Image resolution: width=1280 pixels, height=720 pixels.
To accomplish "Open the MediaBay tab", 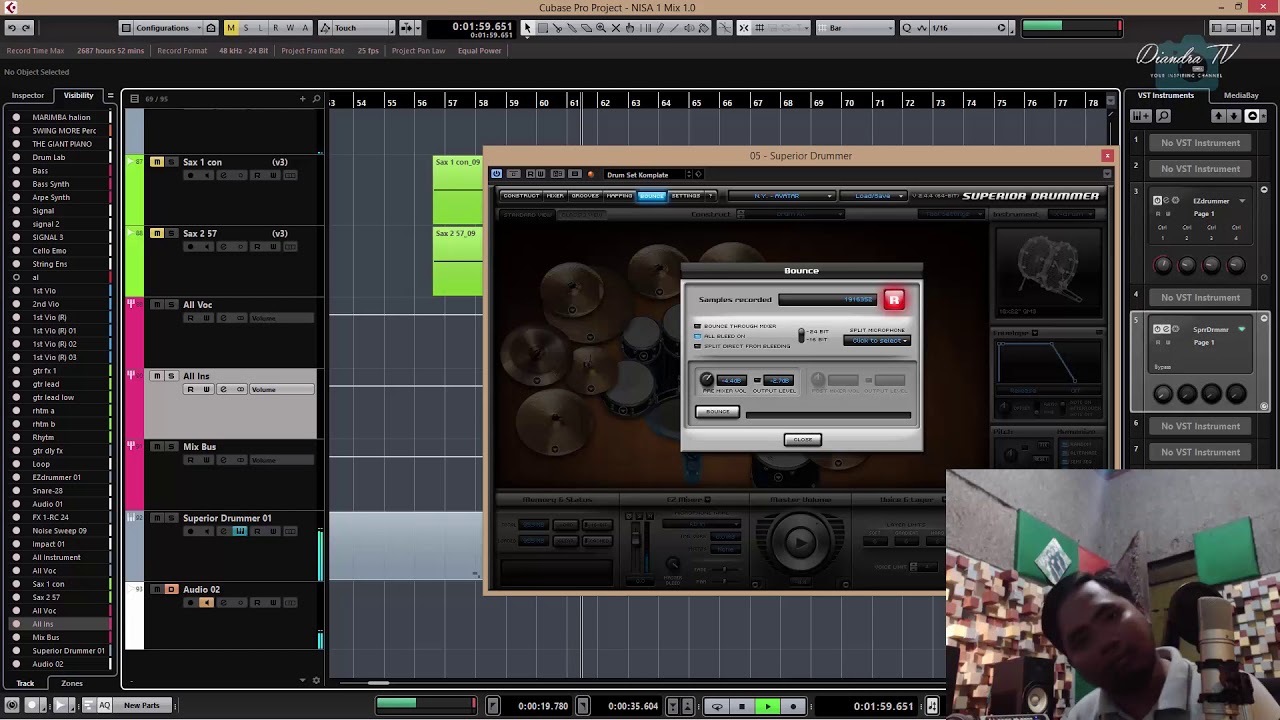I will click(1241, 95).
